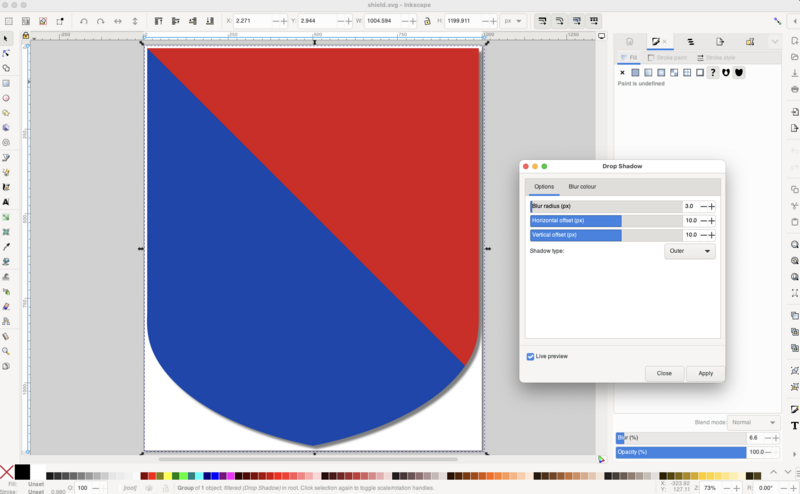This screenshot has height=494, width=800.
Task: Select the Spiral tool
Action: [x=6, y=142]
